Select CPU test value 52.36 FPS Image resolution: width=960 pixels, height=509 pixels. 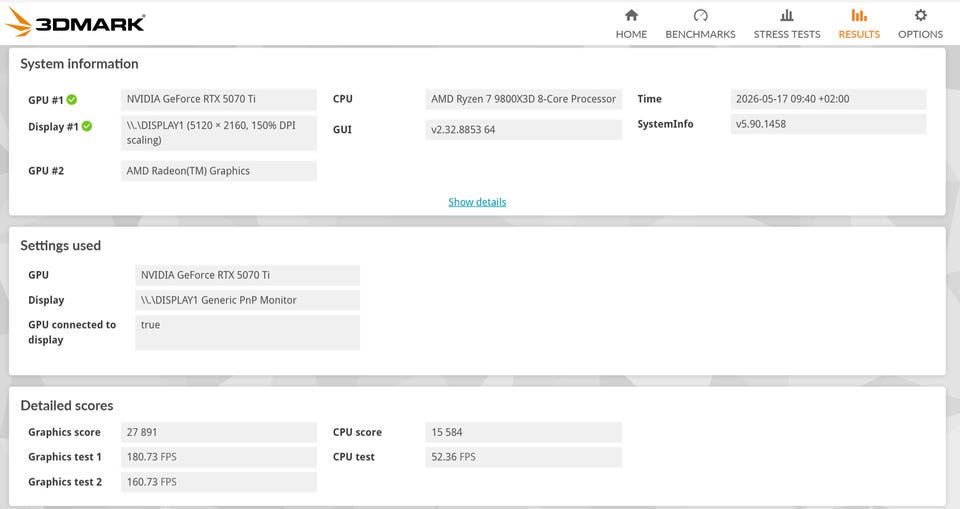coord(523,457)
